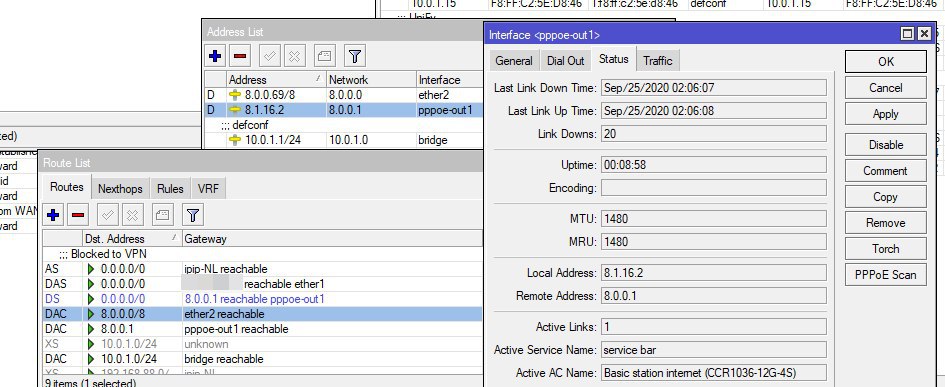Image resolution: width=945 pixels, height=387 pixels.
Task: Sort by Network column header
Action: coord(370,80)
